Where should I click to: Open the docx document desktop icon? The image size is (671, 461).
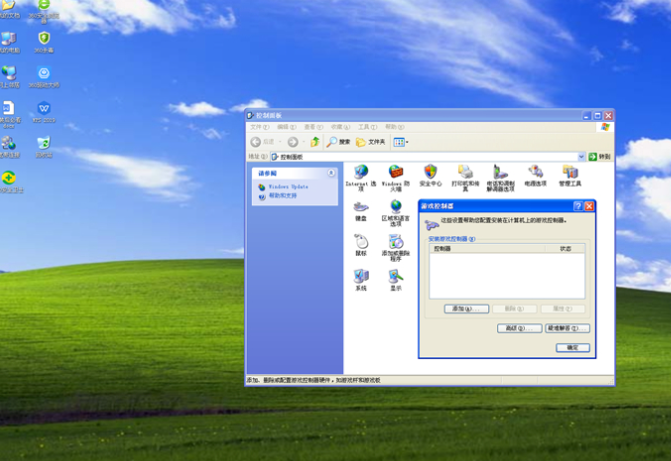tap(9, 114)
